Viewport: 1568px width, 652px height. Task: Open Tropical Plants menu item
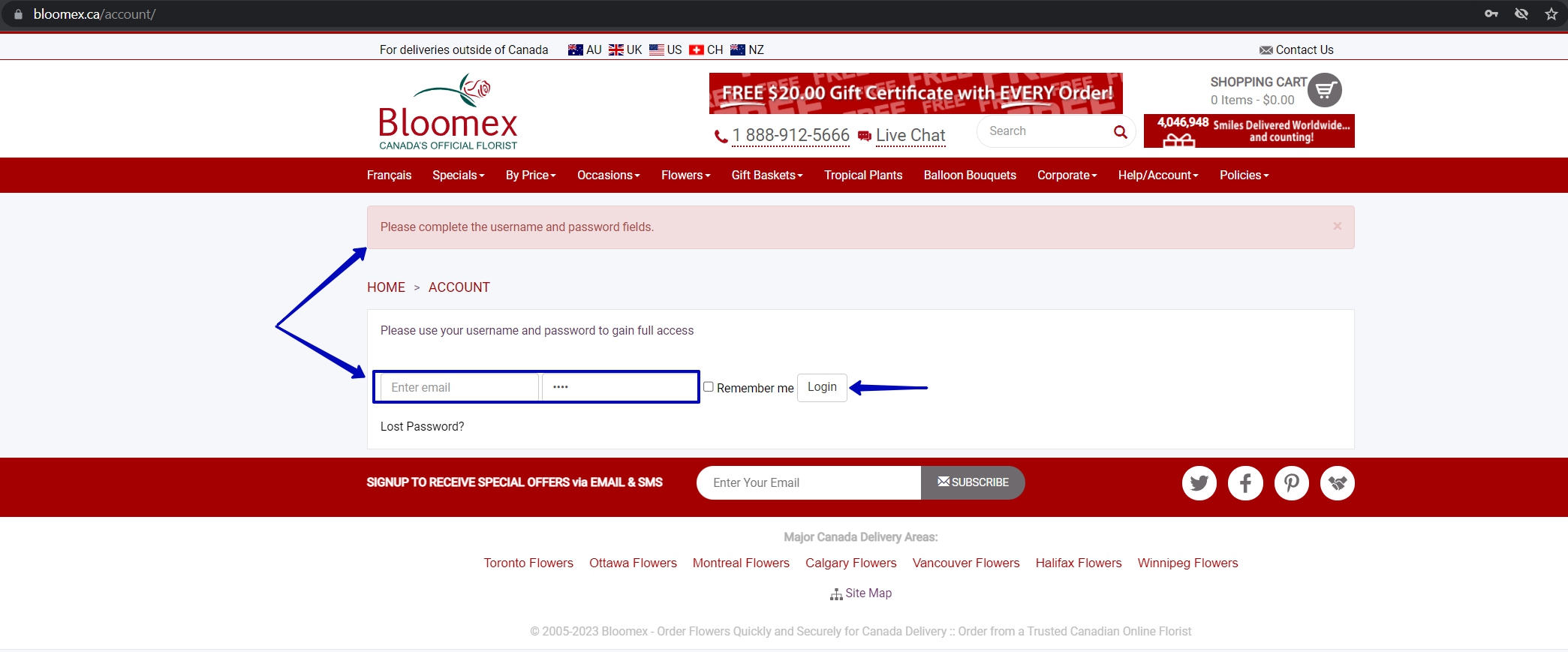click(x=863, y=175)
